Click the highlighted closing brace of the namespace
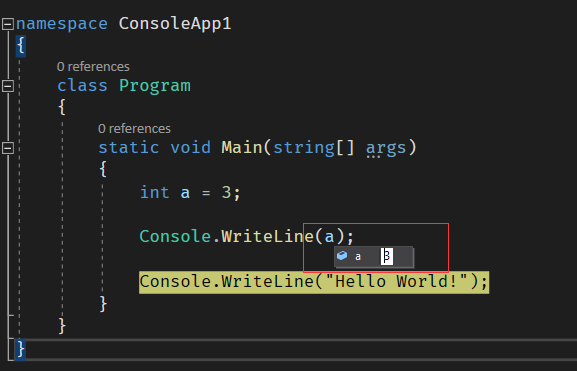The width and height of the screenshot is (577, 371). (x=21, y=349)
